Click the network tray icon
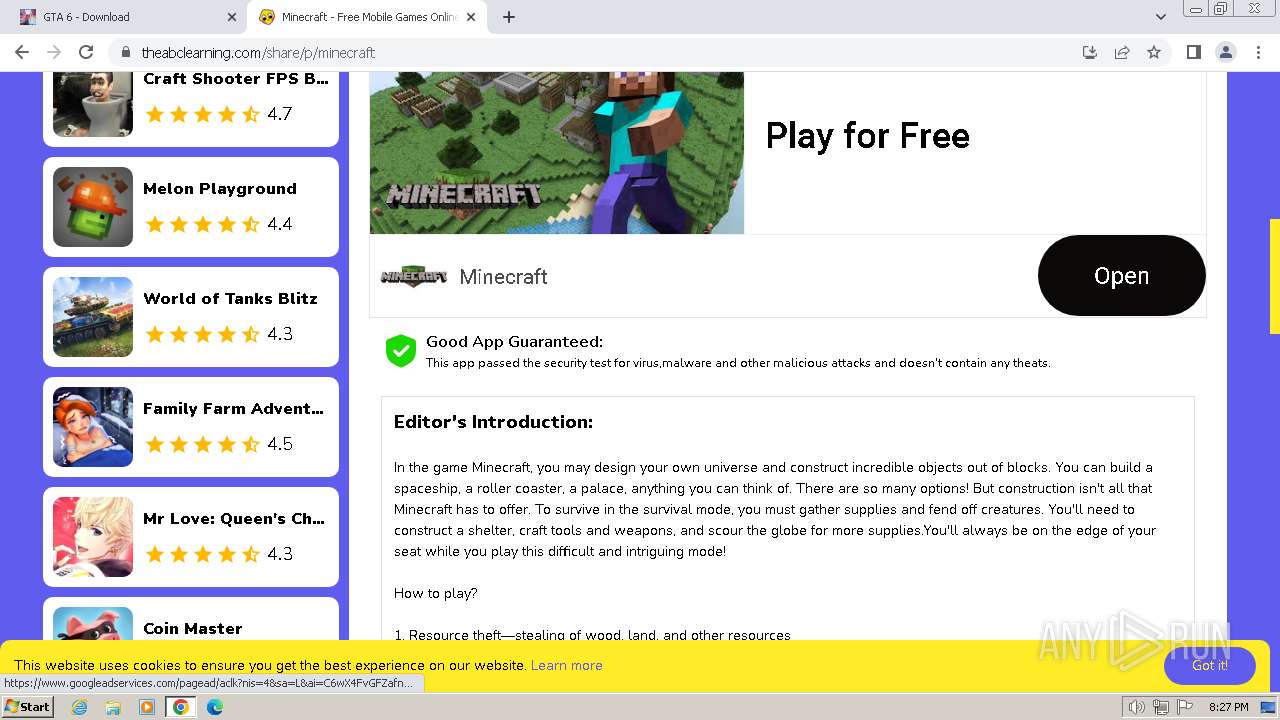 (1161, 707)
